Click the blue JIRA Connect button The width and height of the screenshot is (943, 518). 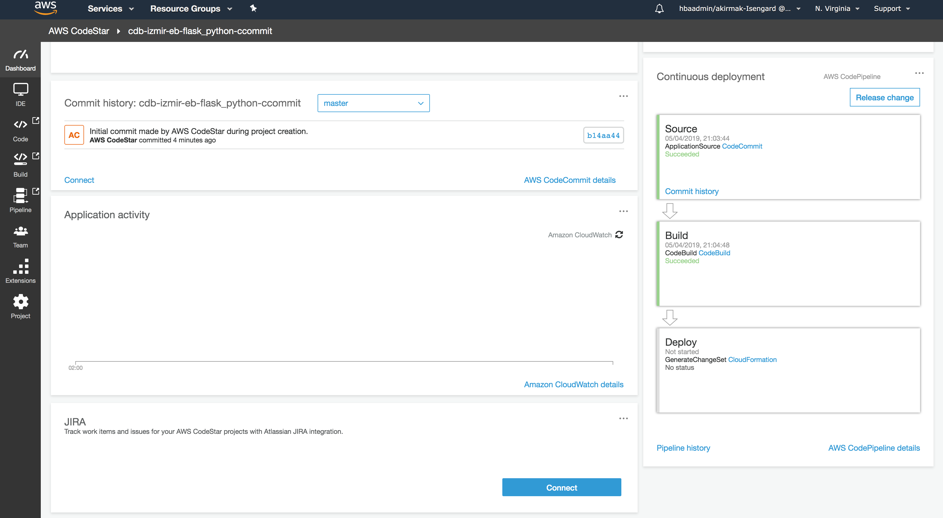[562, 487]
